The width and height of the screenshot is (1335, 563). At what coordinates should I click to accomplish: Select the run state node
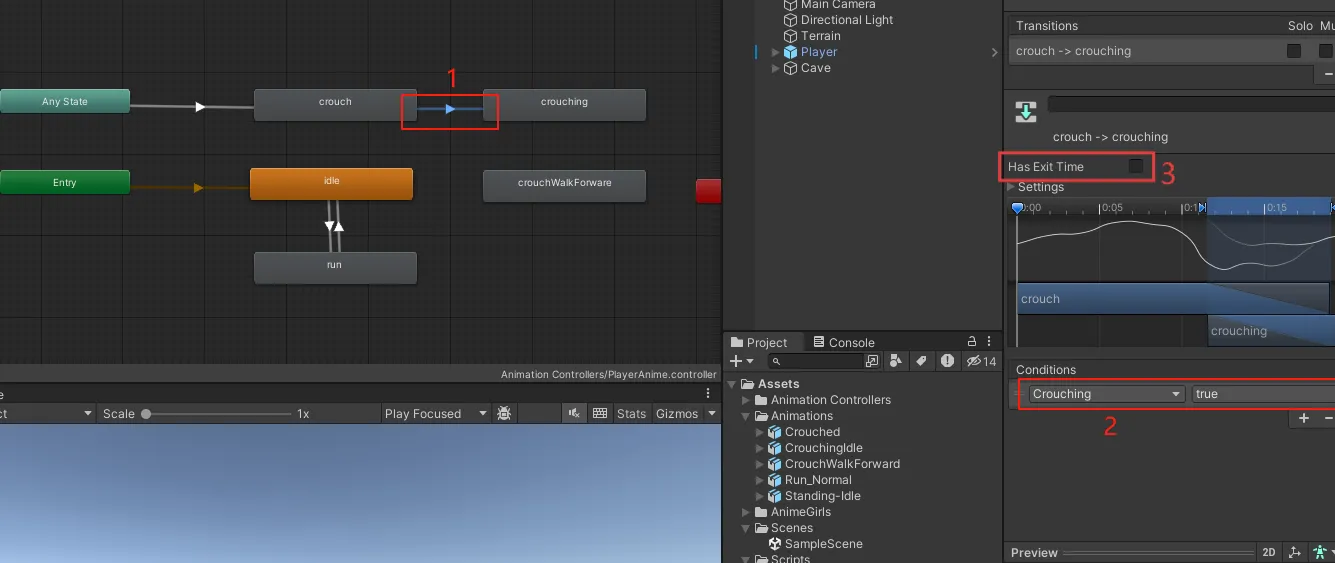(335, 267)
